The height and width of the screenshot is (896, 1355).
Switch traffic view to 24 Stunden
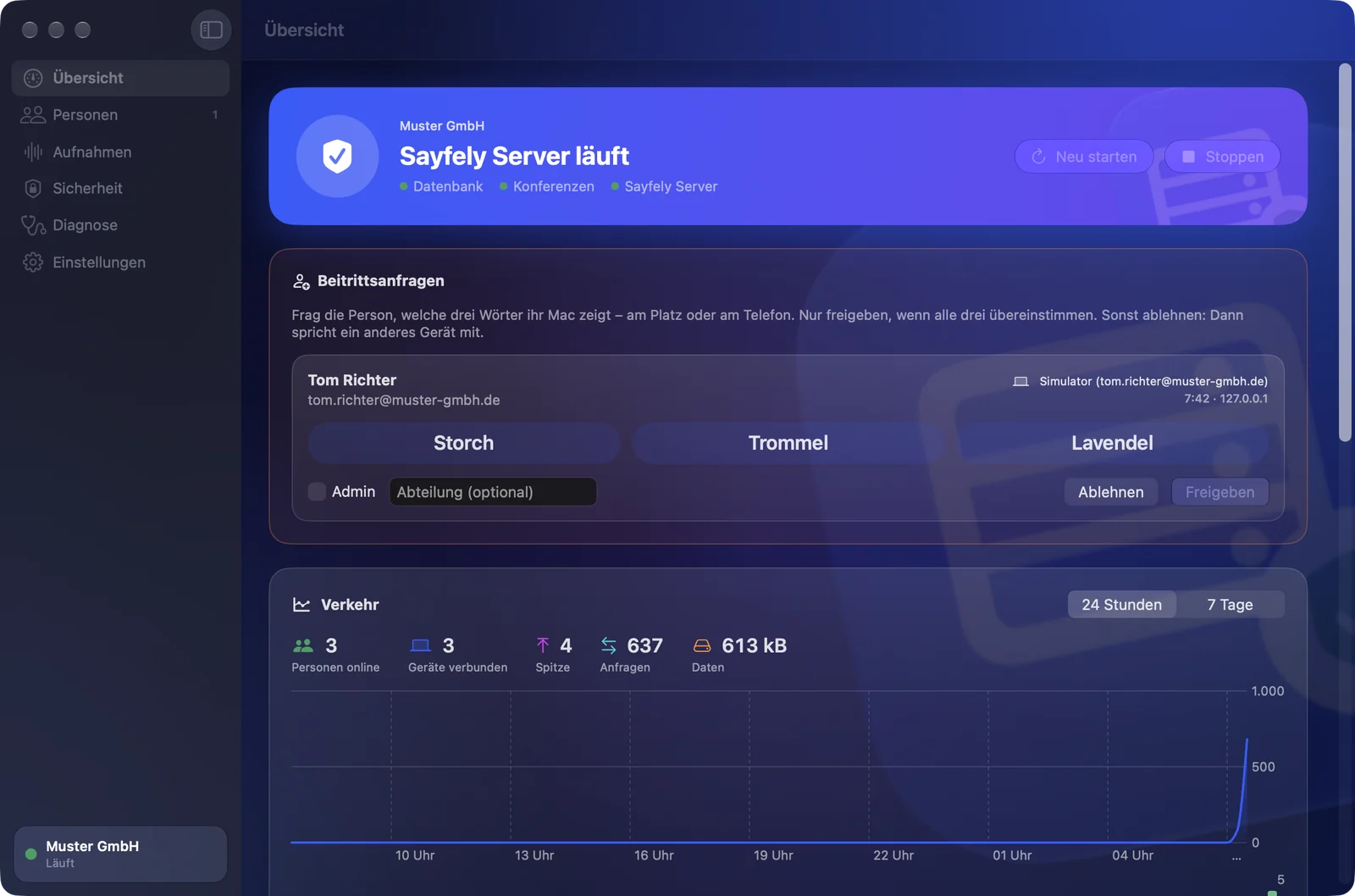tap(1121, 605)
